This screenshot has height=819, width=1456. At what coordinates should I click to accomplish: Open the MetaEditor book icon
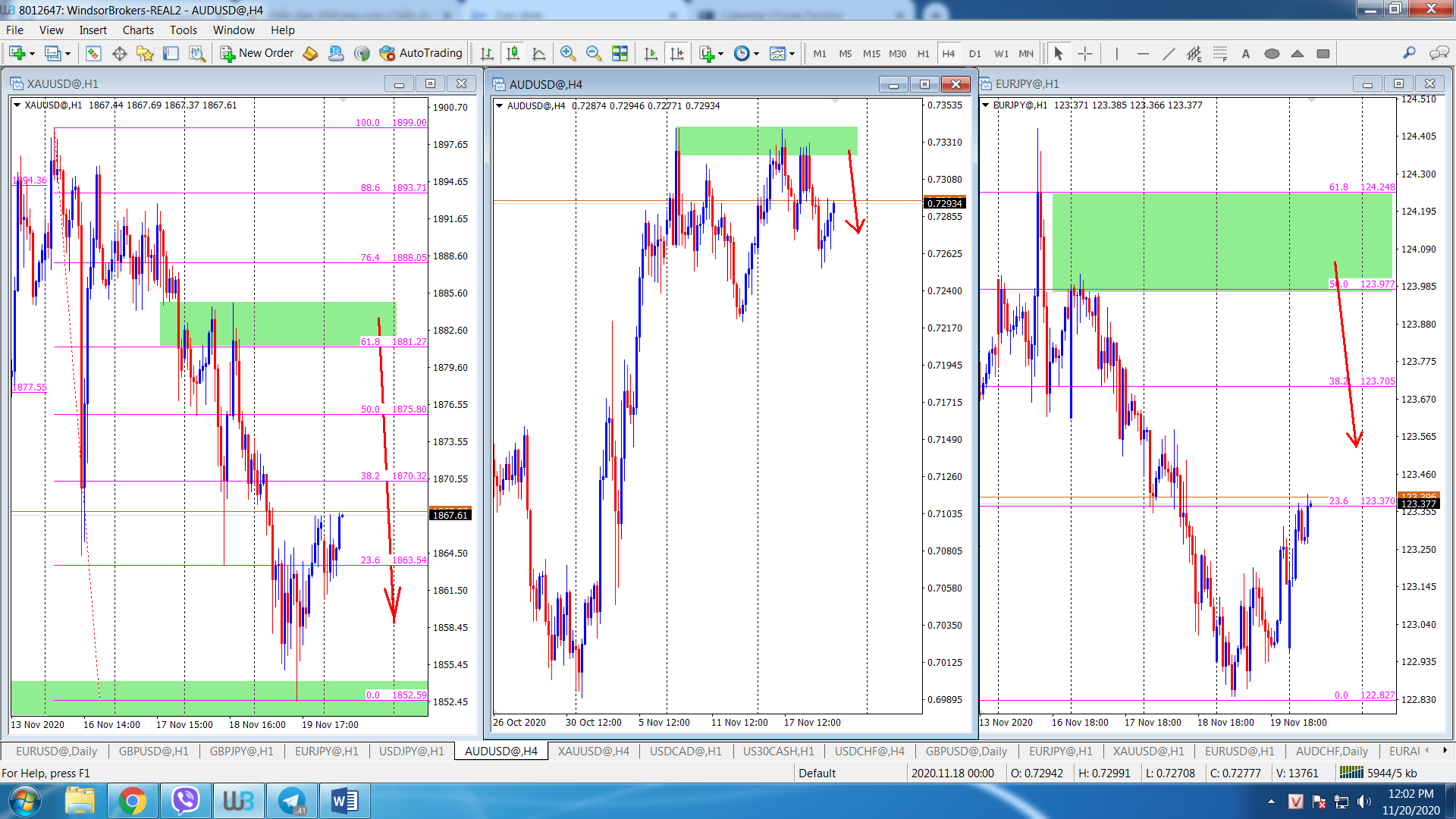click(x=310, y=53)
